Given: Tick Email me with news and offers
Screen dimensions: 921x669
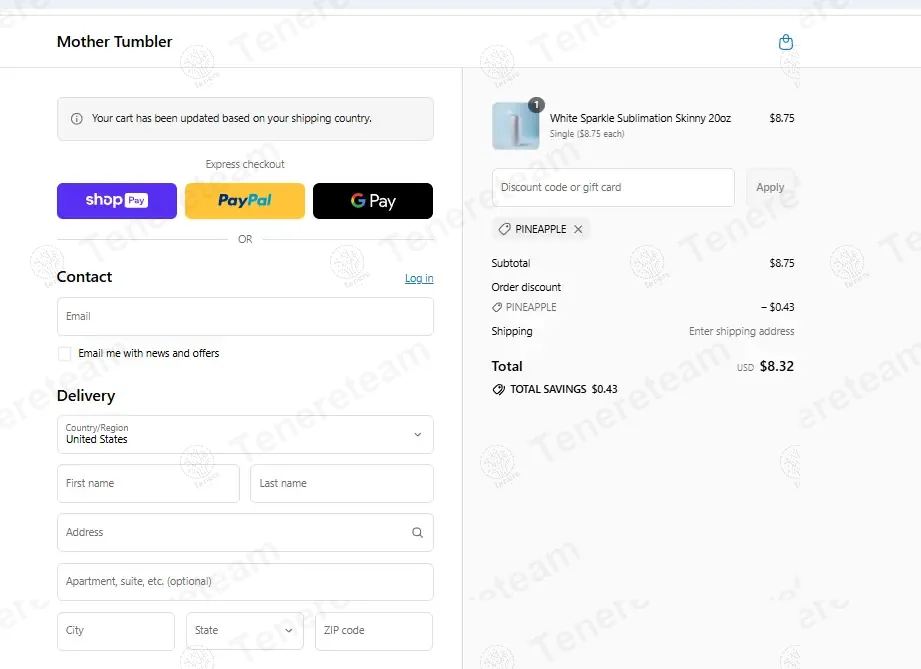Looking at the screenshot, I should (65, 354).
